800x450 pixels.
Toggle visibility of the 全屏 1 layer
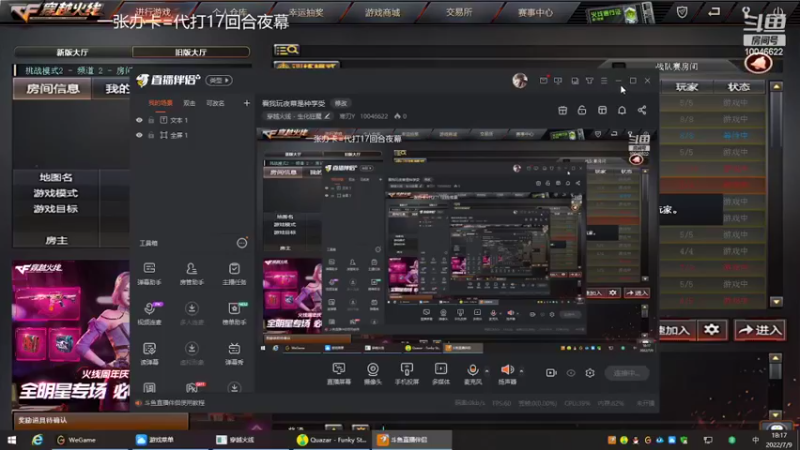tap(139, 135)
